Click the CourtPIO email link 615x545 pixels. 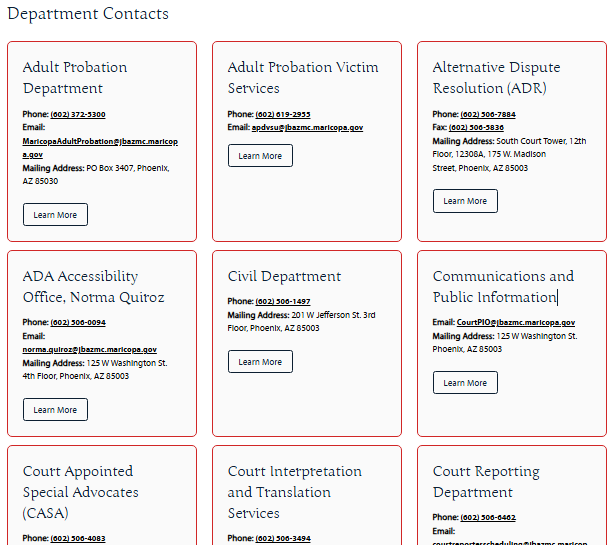(x=516, y=323)
